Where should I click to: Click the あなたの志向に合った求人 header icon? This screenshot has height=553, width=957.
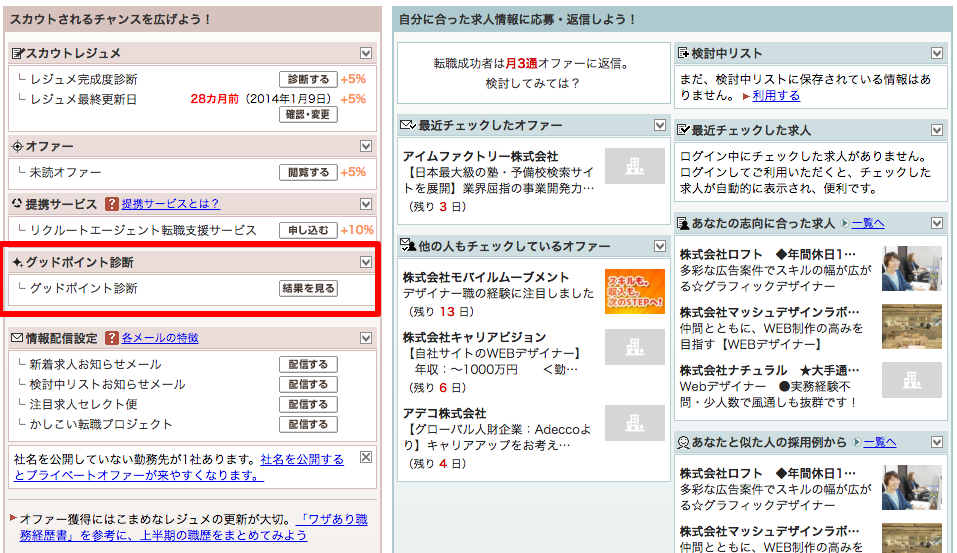point(684,223)
